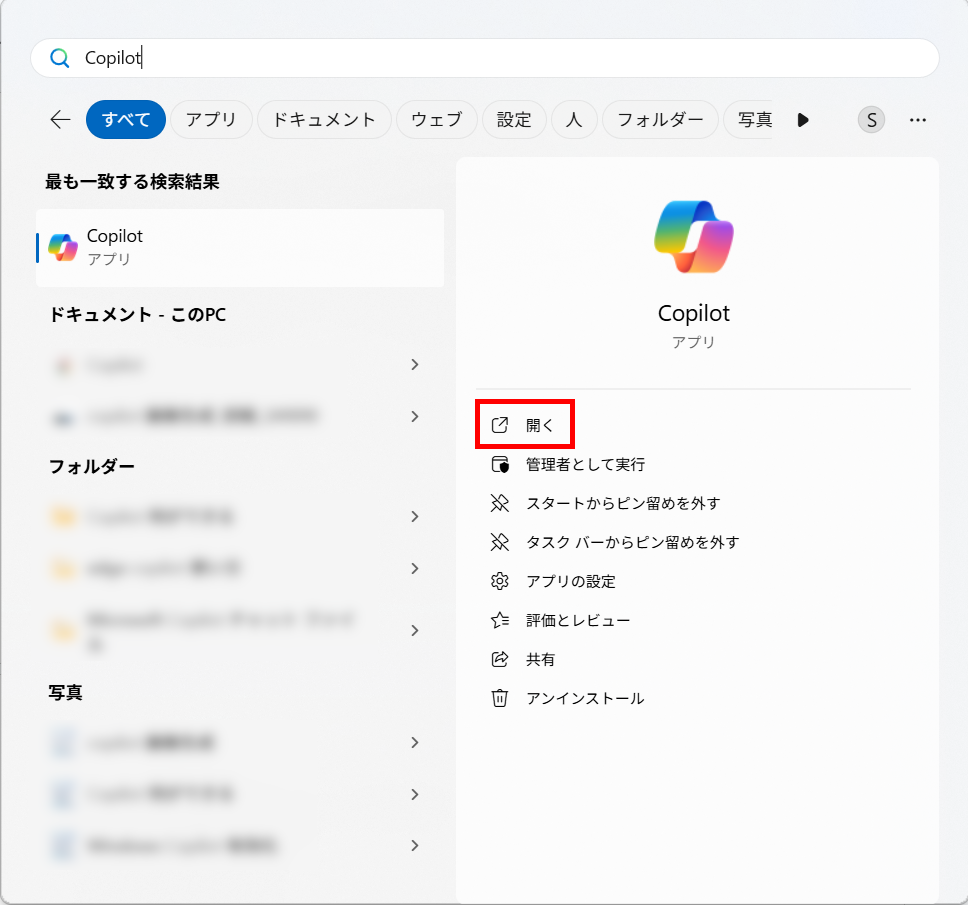The height and width of the screenshot is (905, 968).
Task: Open the 設定 filter tab
Action: pos(514,119)
